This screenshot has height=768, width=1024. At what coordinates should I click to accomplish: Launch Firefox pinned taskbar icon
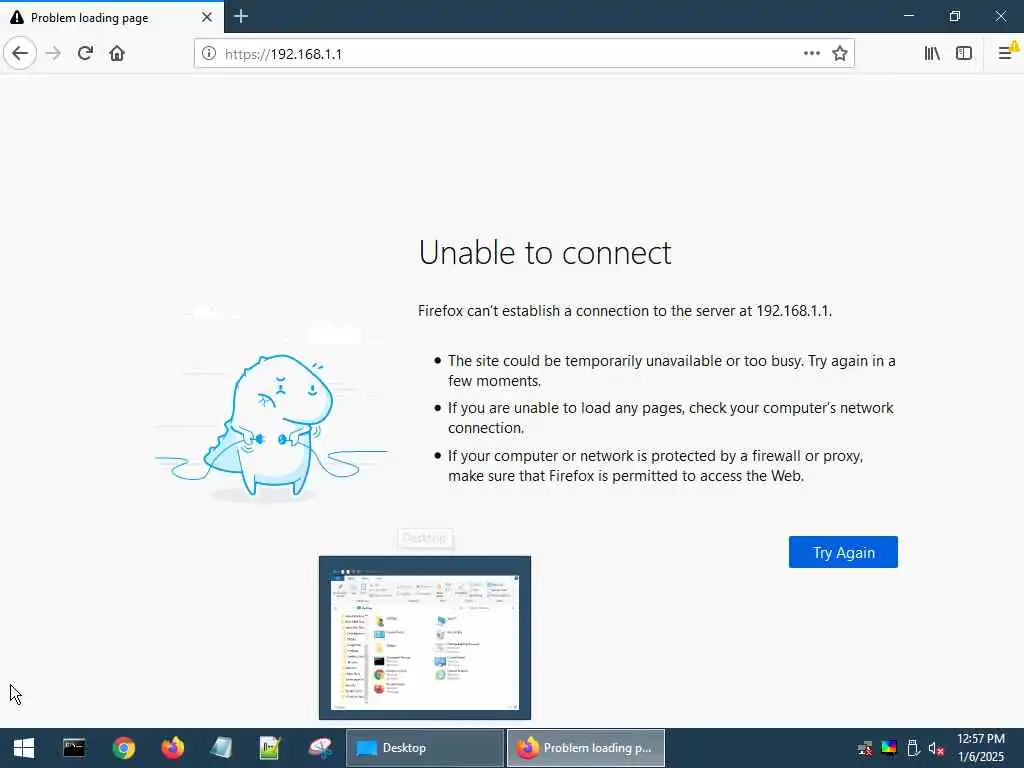173,748
